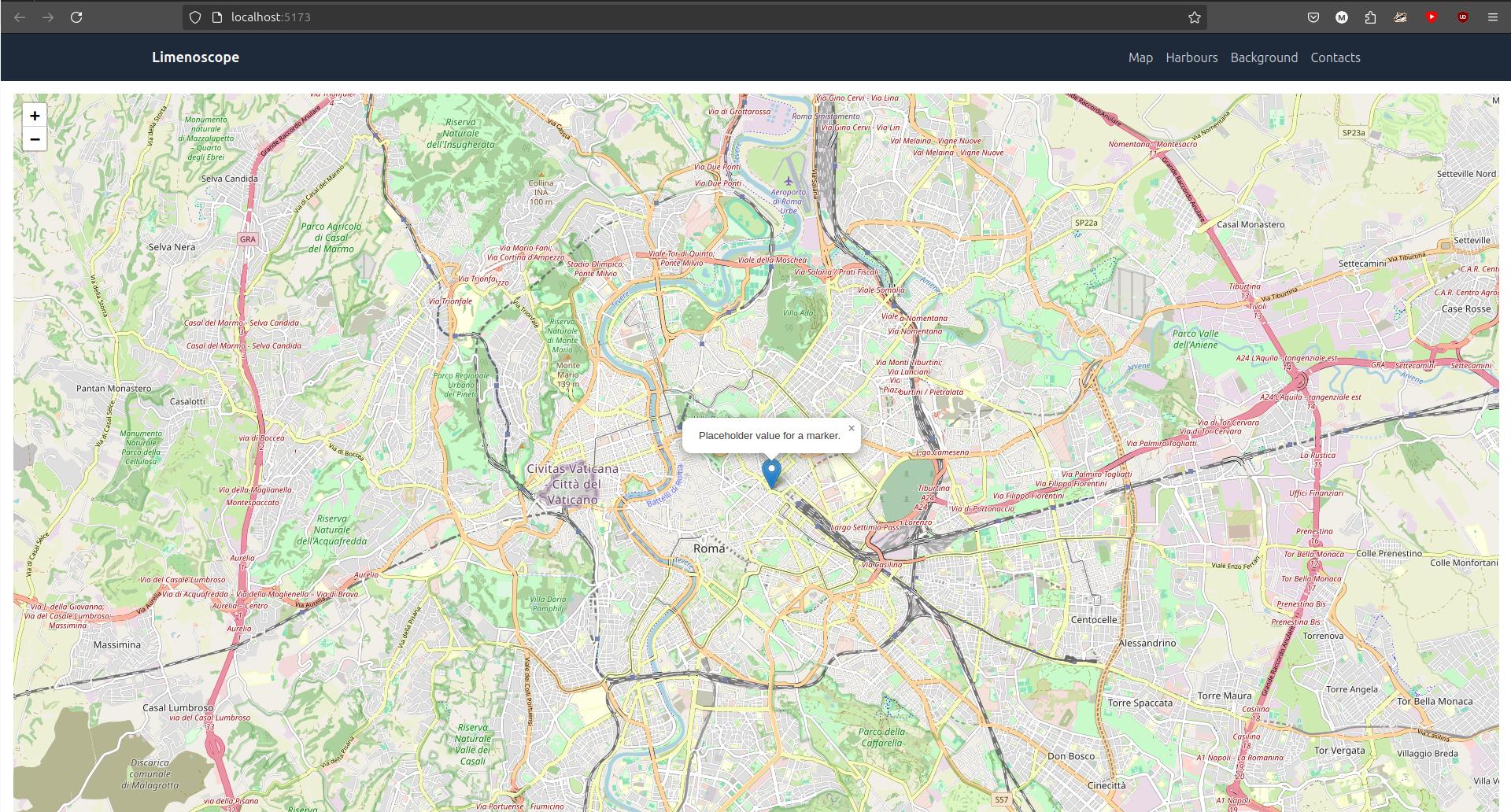The height and width of the screenshot is (812, 1511).
Task: Click the 'Tor Bella Monaca' place label
Action: 1435,702
